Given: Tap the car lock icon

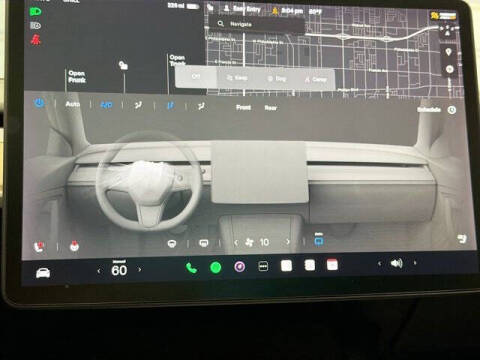Looking at the screenshot, I should [x=123, y=65].
